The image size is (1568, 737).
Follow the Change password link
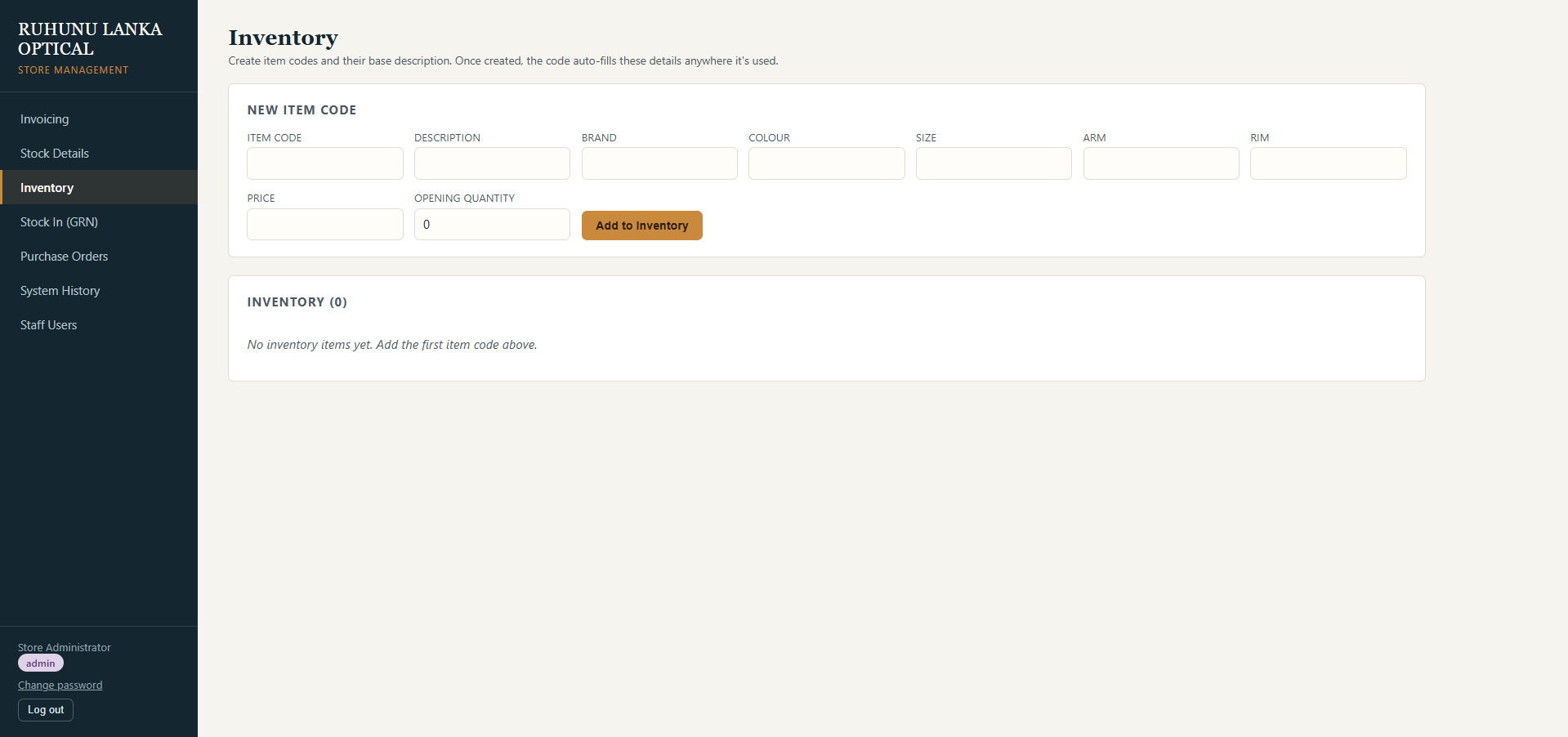point(60,686)
